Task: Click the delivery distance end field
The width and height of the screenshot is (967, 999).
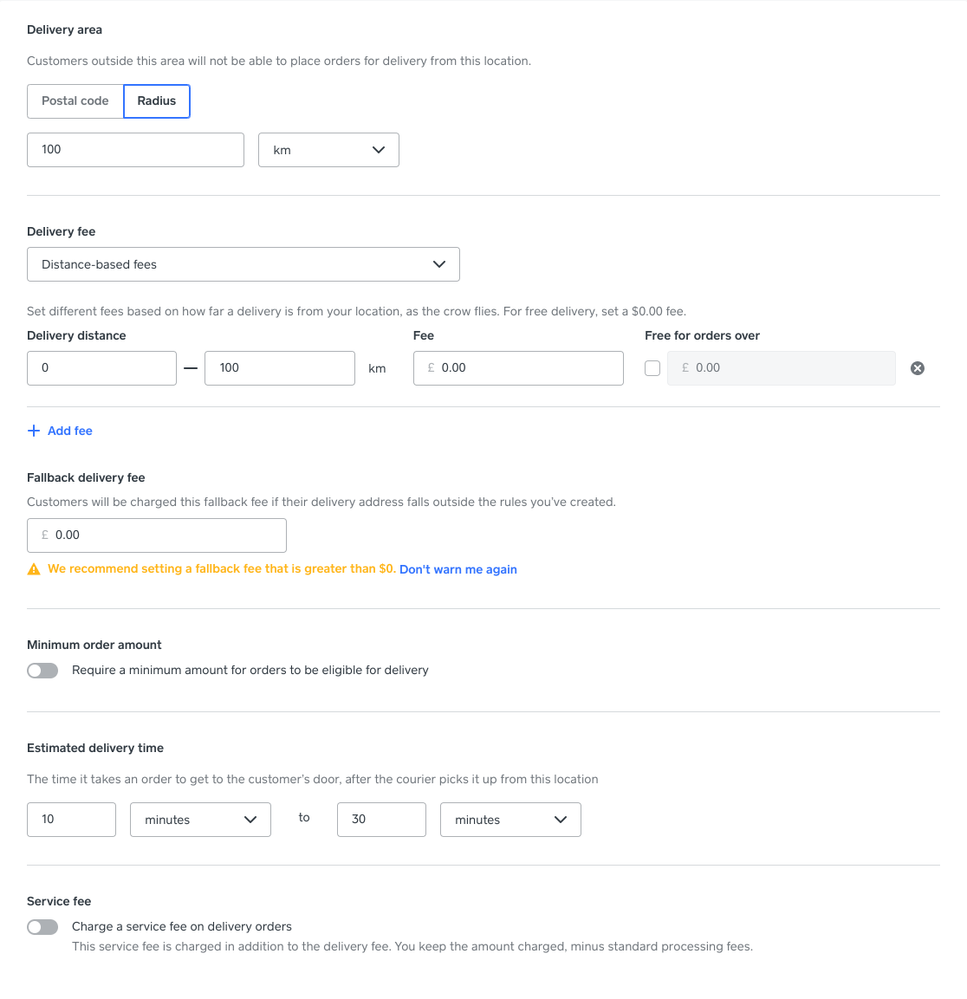Action: coord(279,368)
